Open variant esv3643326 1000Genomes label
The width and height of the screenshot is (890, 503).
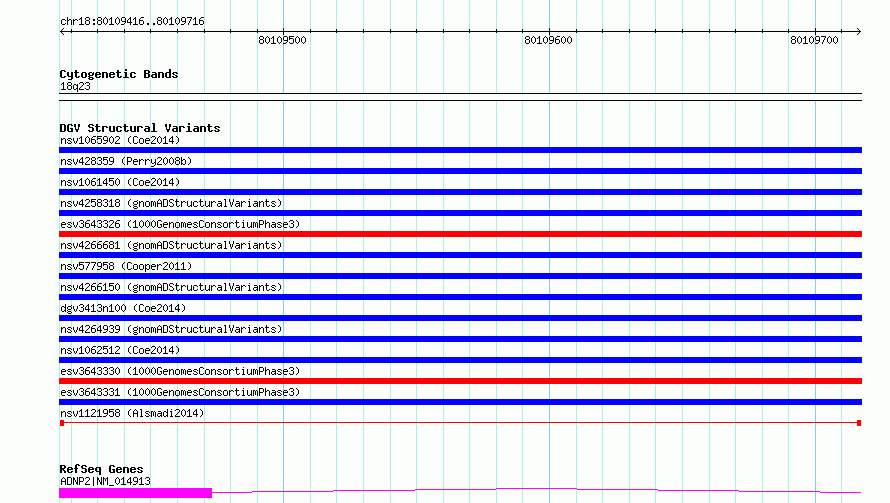click(180, 224)
